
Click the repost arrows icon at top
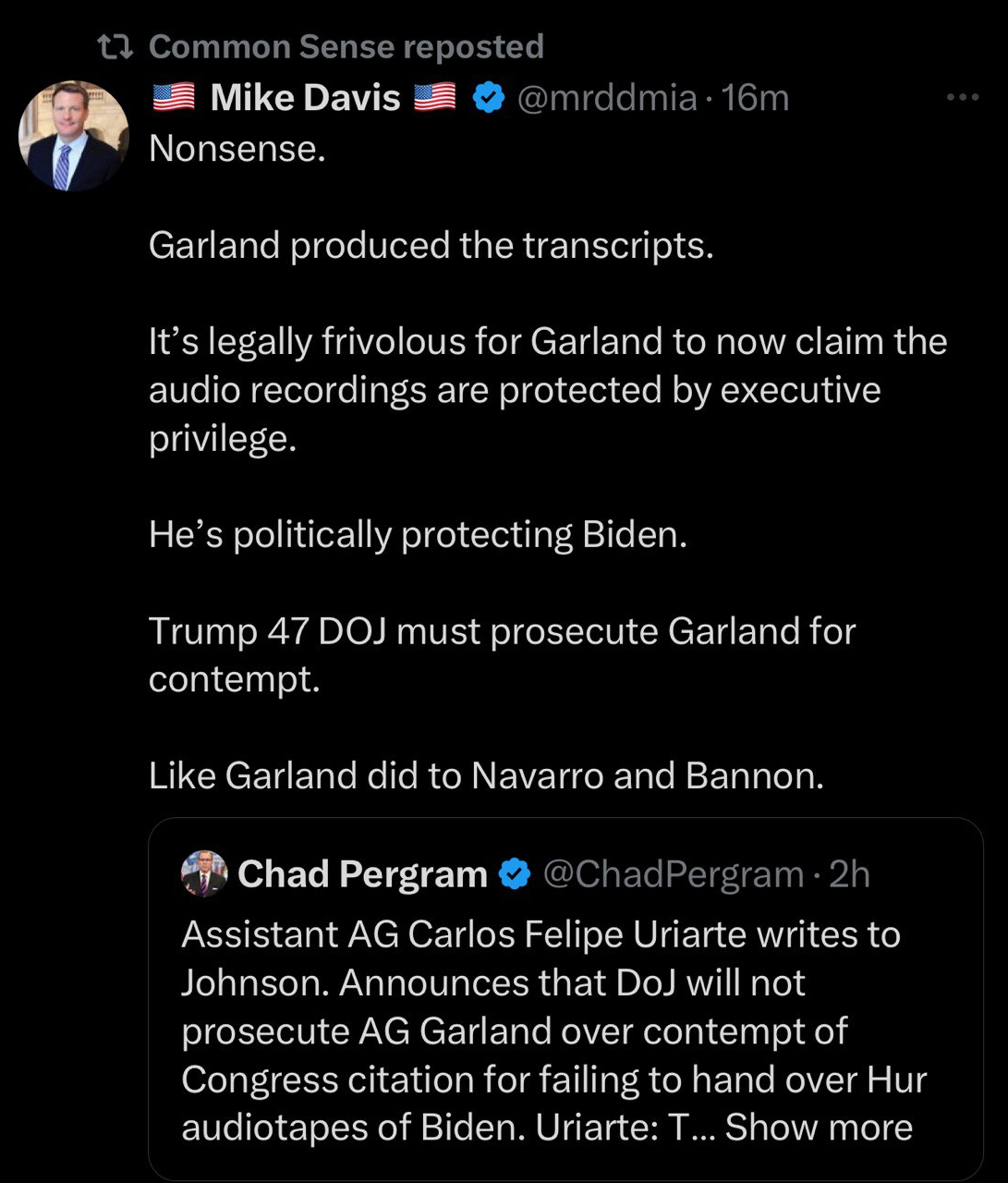click(116, 46)
